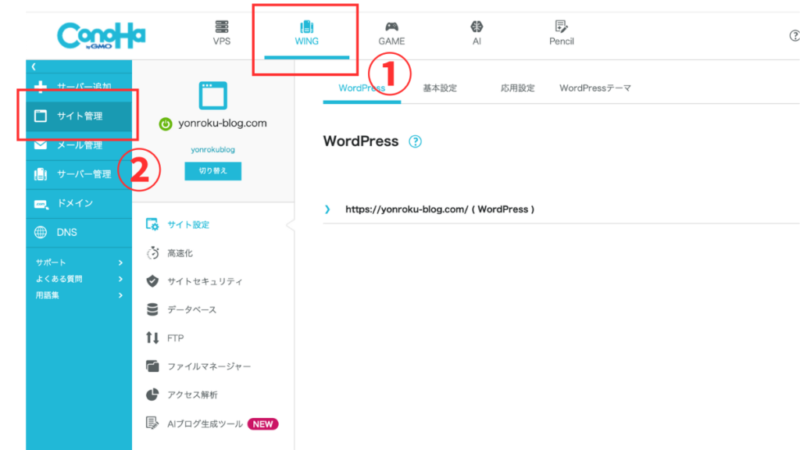Click the ConoHa logo
This screenshot has width=800, height=450.
[99, 35]
